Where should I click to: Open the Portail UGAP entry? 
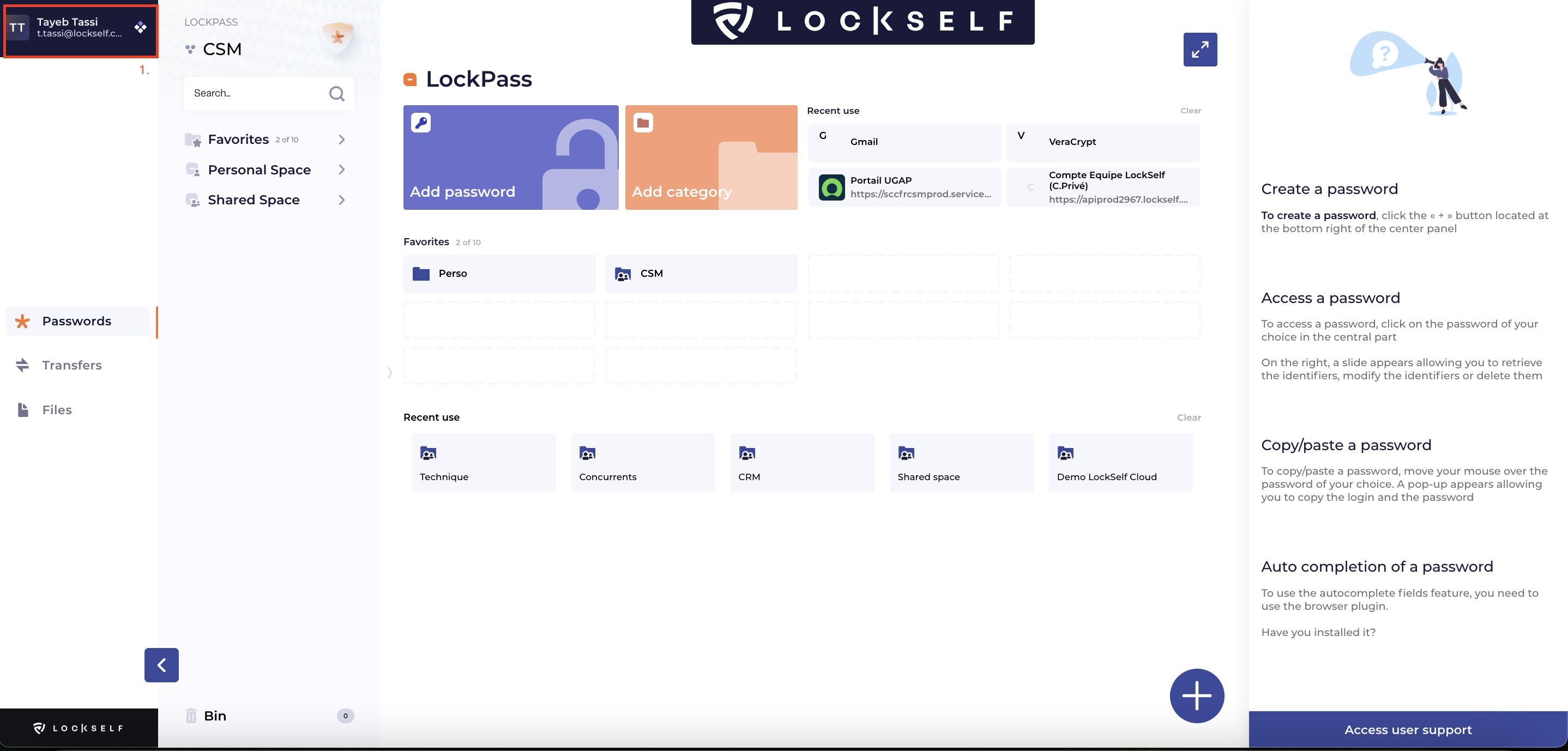pos(904,187)
